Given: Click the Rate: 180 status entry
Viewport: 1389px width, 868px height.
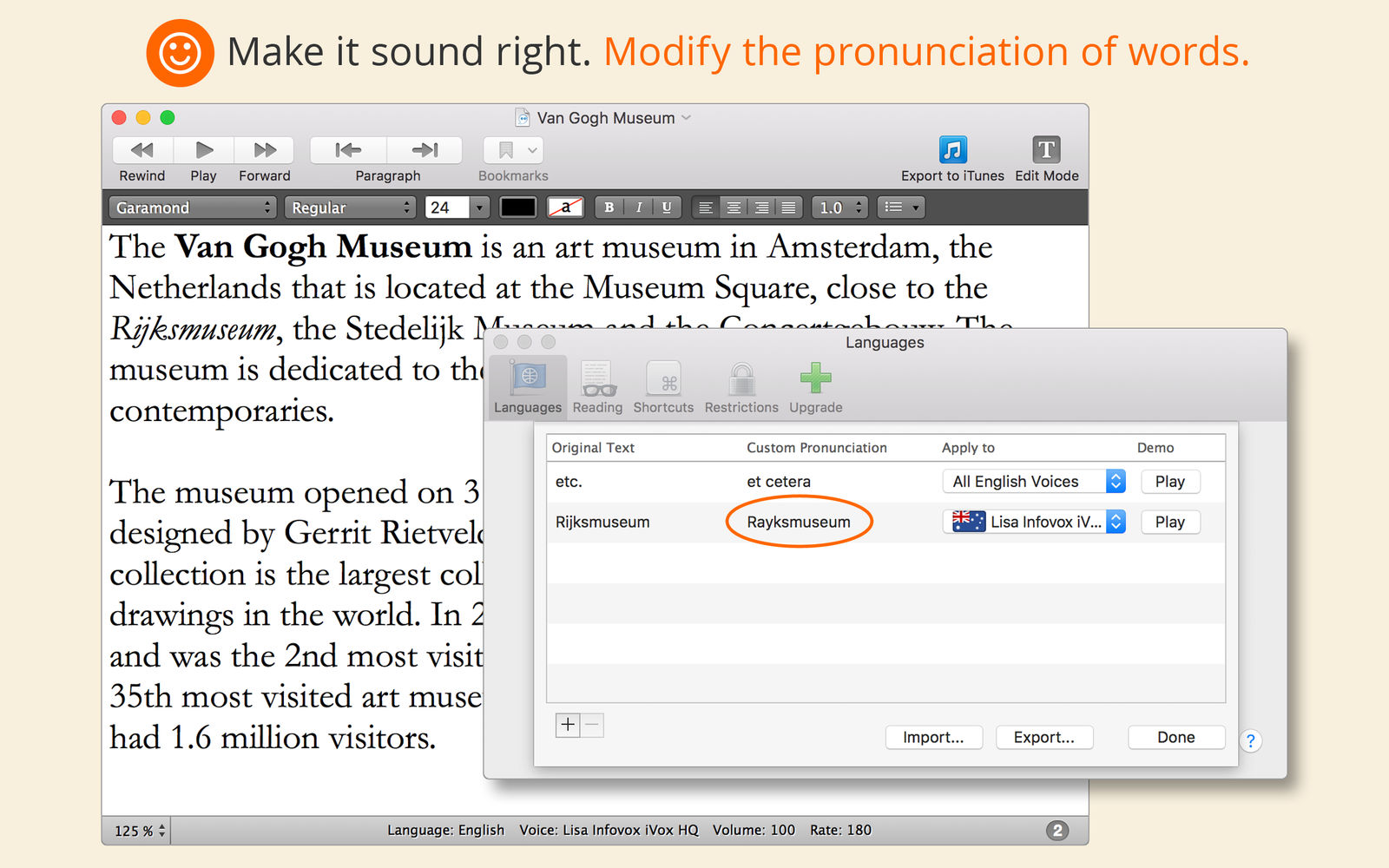Looking at the screenshot, I should 840,830.
